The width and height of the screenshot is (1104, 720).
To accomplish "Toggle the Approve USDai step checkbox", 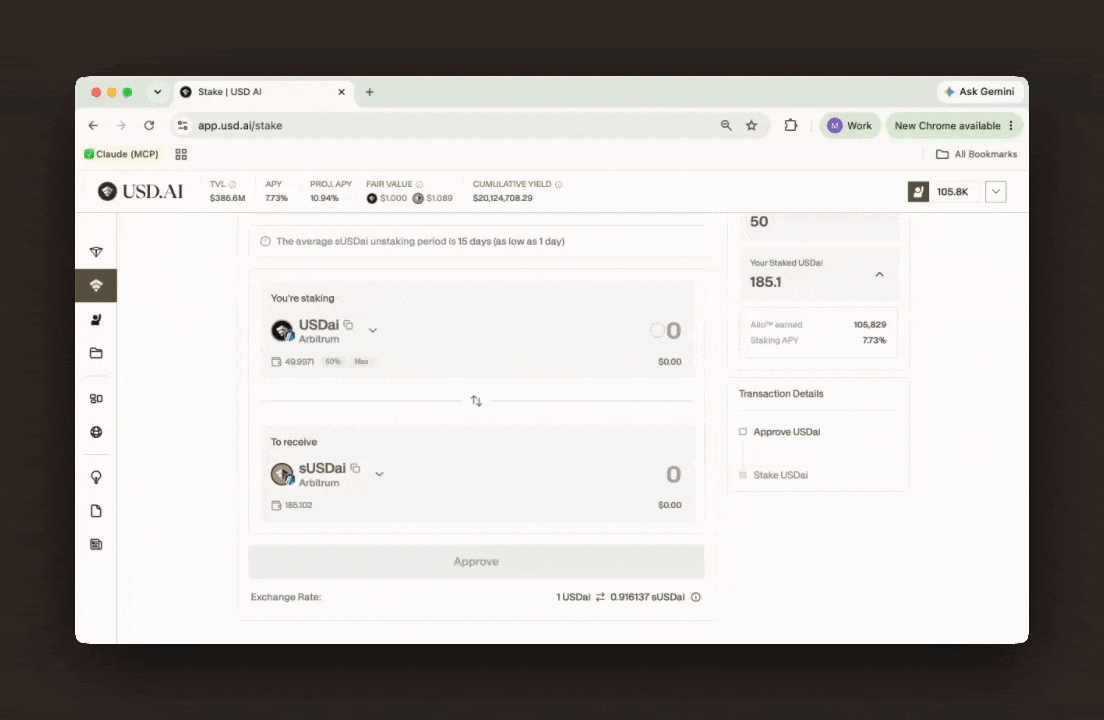I will (x=743, y=431).
